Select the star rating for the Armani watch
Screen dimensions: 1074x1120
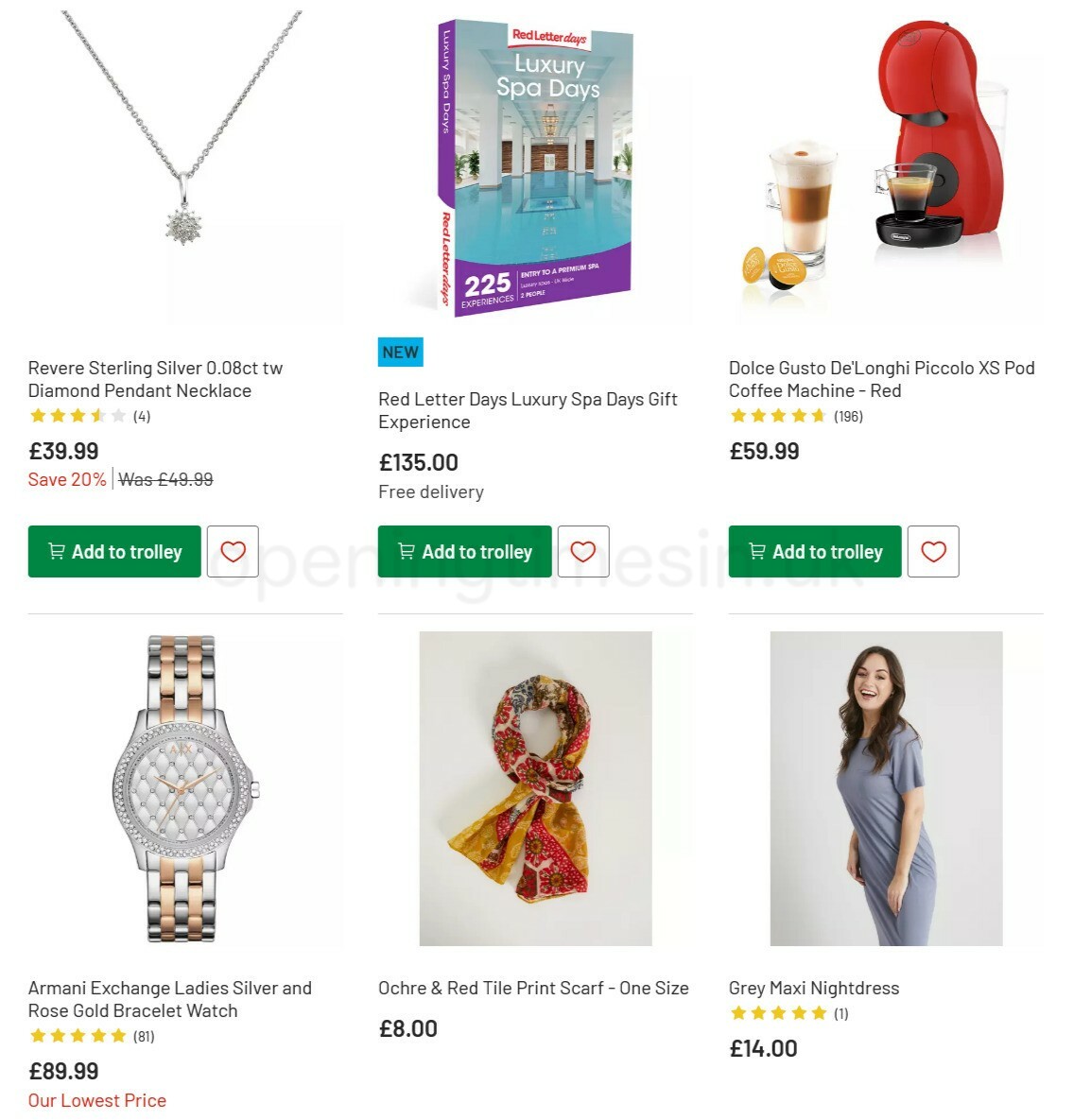[x=78, y=1036]
